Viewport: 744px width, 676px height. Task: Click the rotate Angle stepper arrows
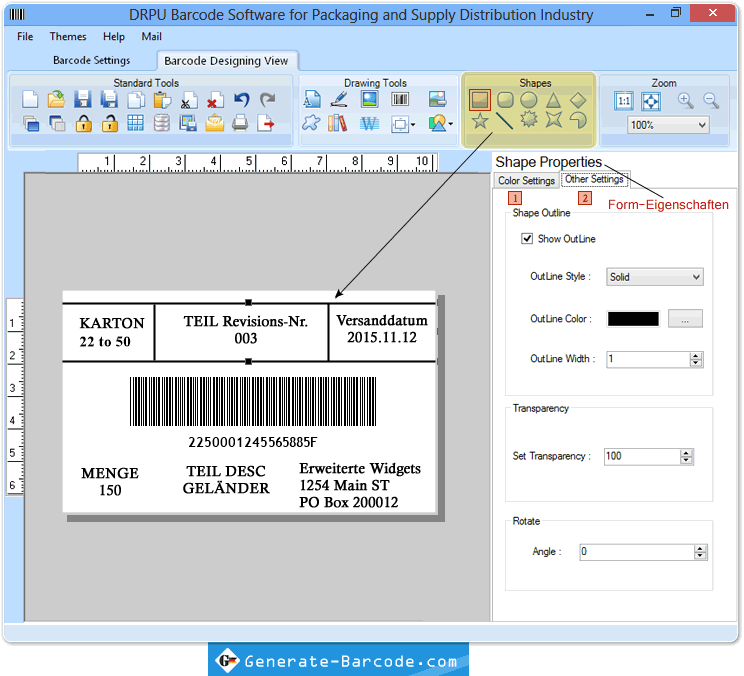pos(700,552)
